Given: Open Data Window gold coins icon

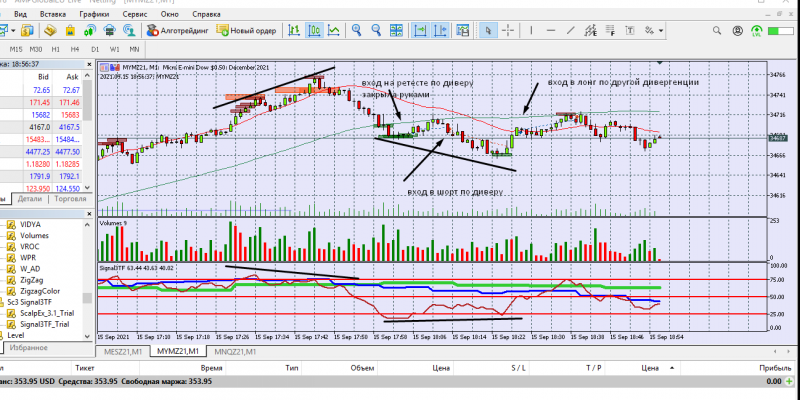Looking at the screenshot, I should tap(49, 30).
